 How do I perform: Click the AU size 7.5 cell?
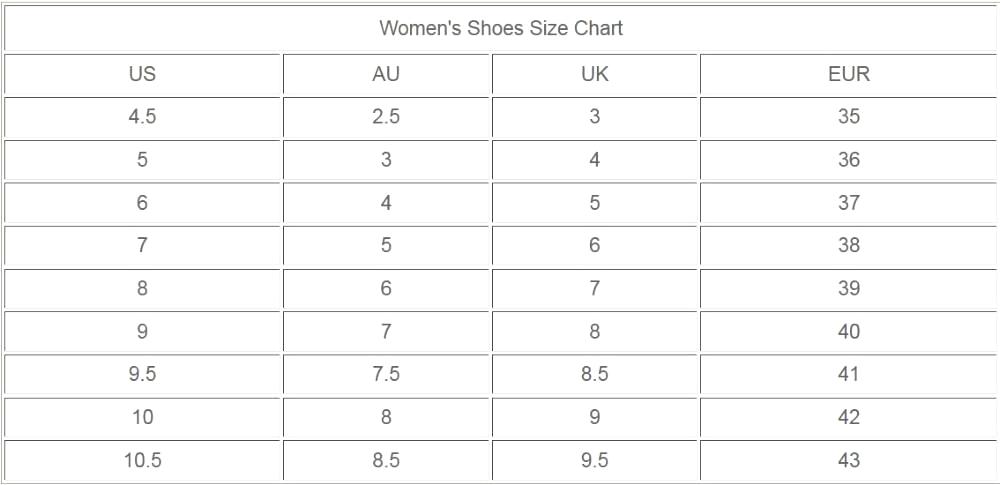point(386,375)
